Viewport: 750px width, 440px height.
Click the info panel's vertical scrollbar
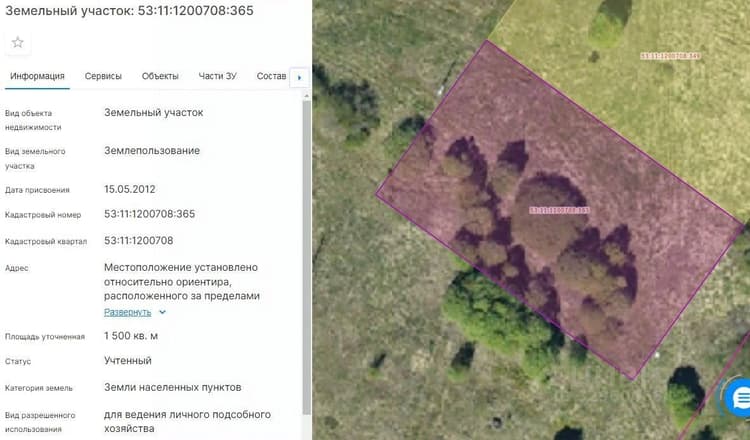click(x=307, y=257)
